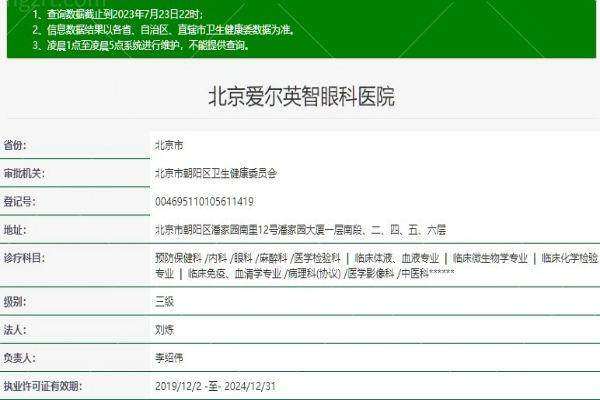Screen dimensions: 600x400
Task: Select the 省份 field label
Action: tap(15, 145)
